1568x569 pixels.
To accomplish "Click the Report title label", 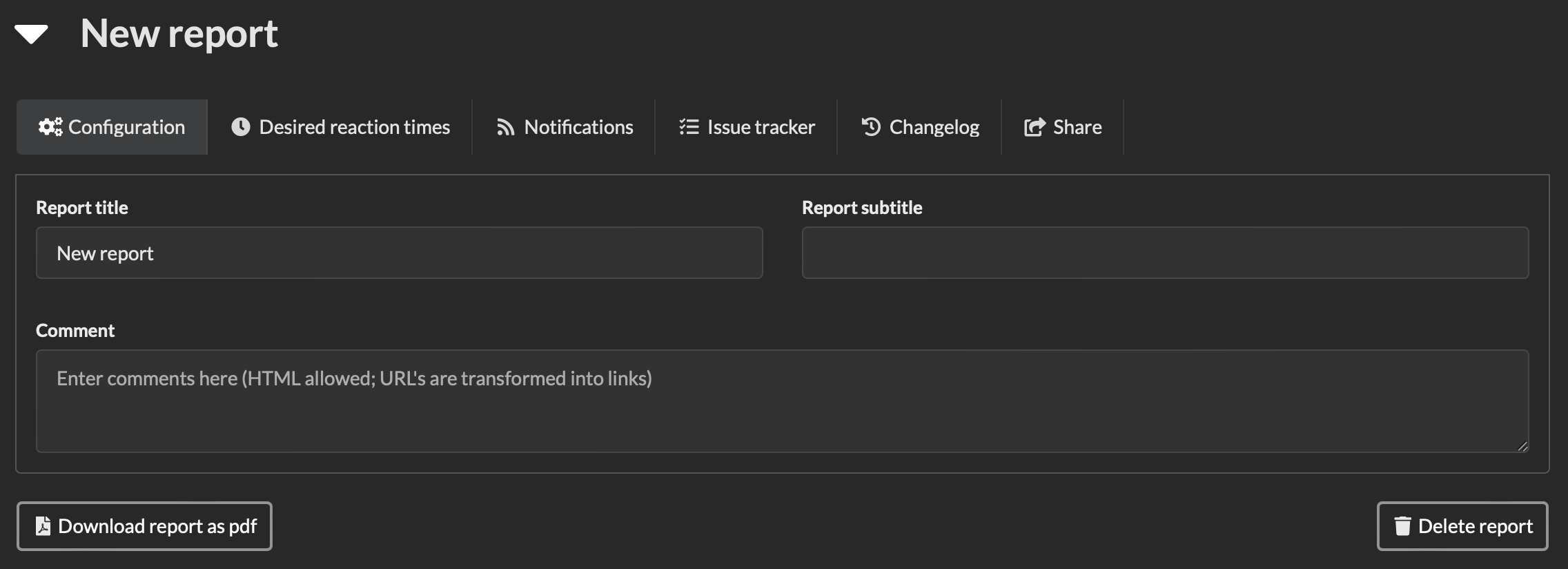I will pyautogui.click(x=82, y=208).
